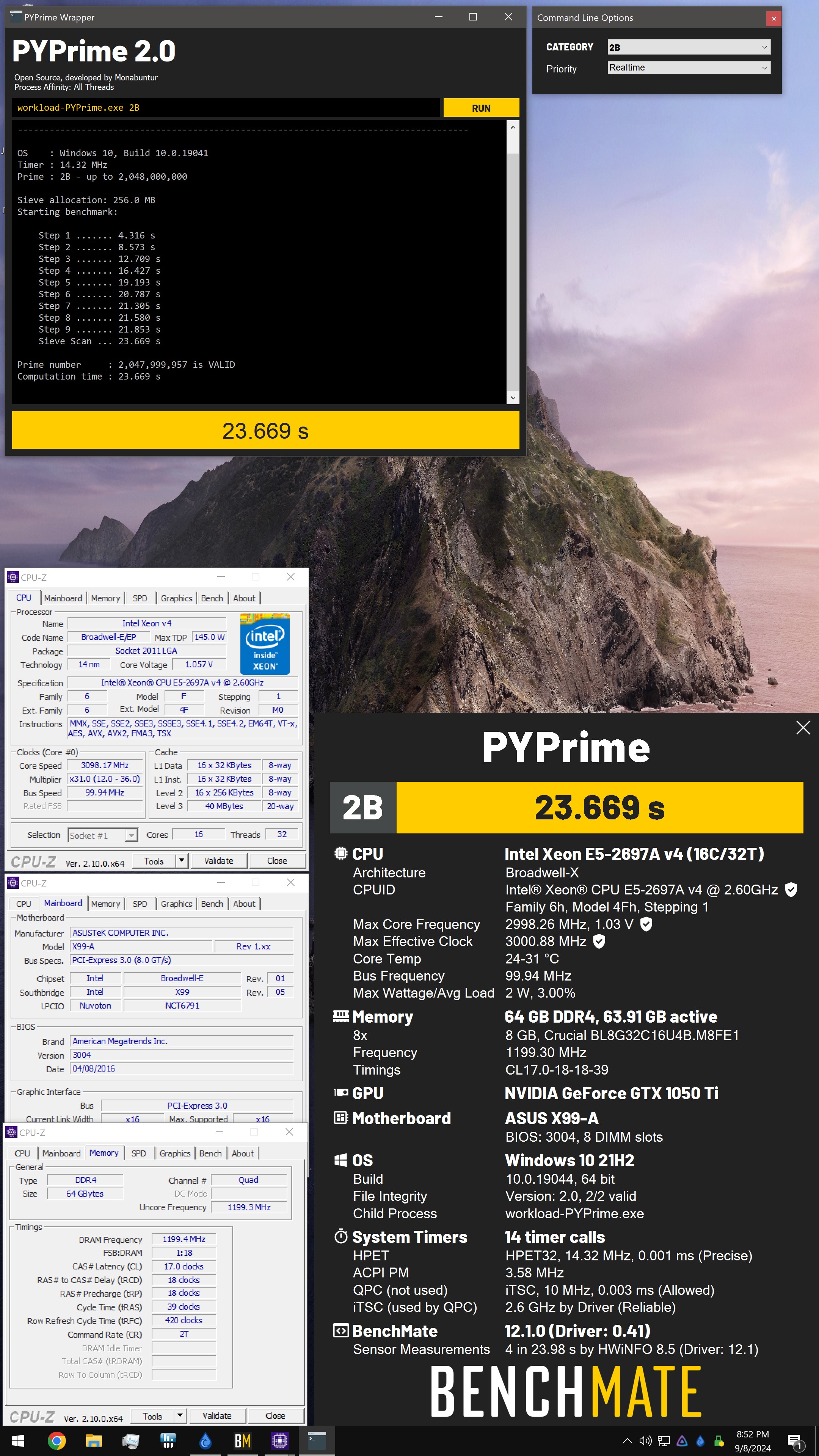Close the BenchMate PYPrime result overlay
This screenshot has height=1456, width=819.
[x=803, y=728]
